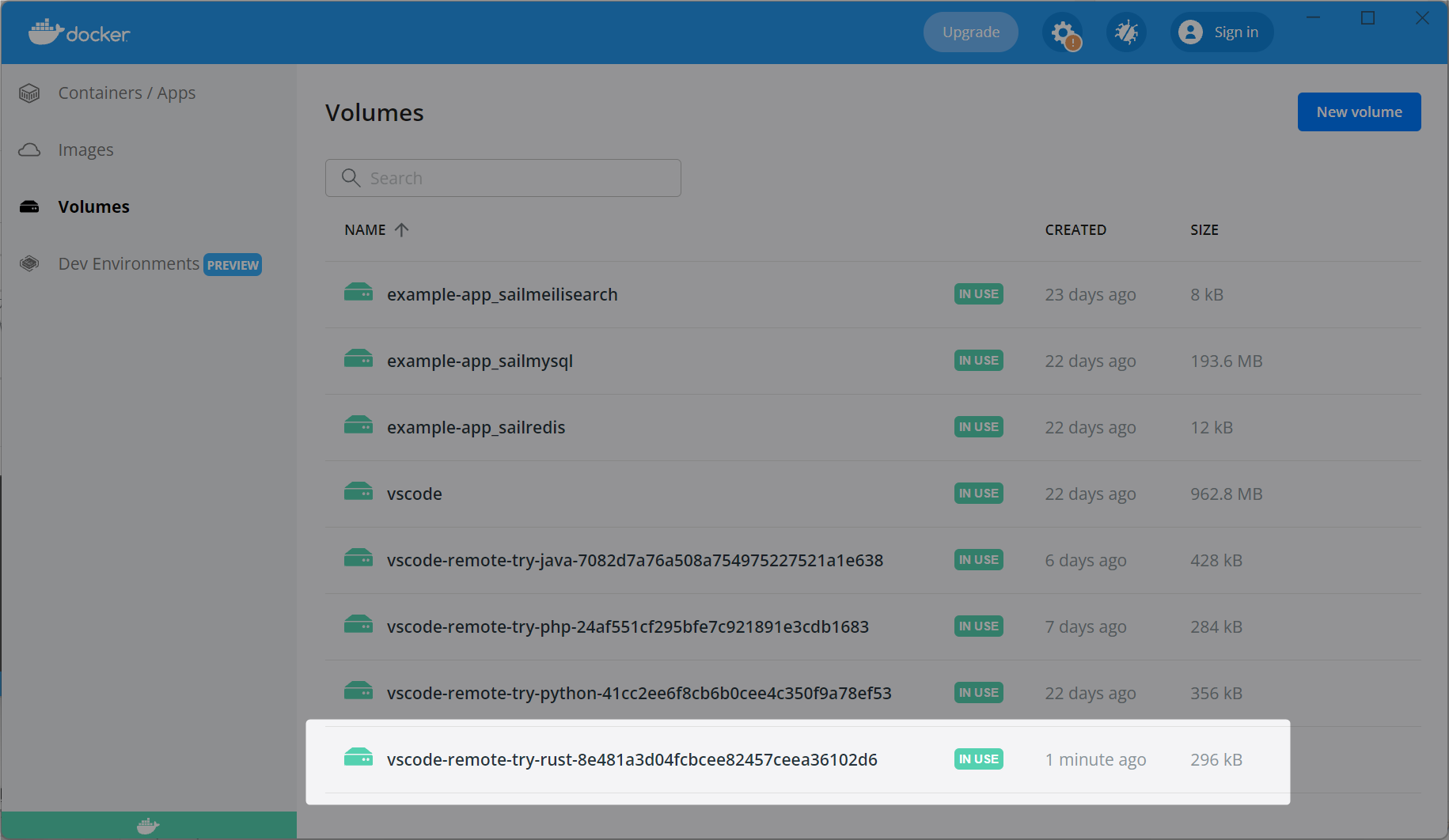Open Containers / Apps section

[127, 93]
